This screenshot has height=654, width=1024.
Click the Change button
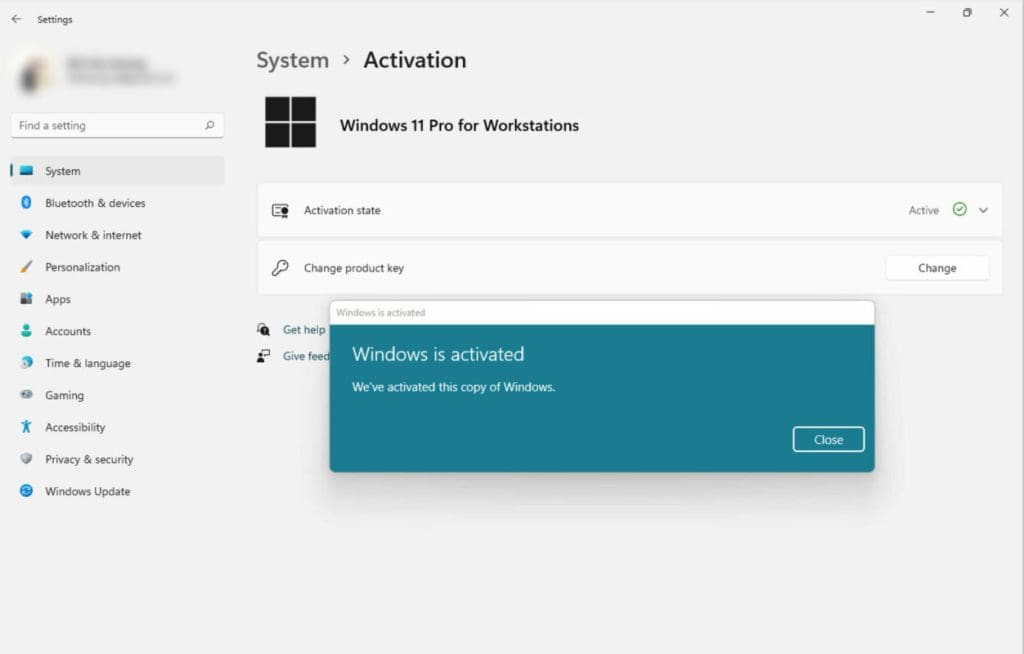point(937,268)
